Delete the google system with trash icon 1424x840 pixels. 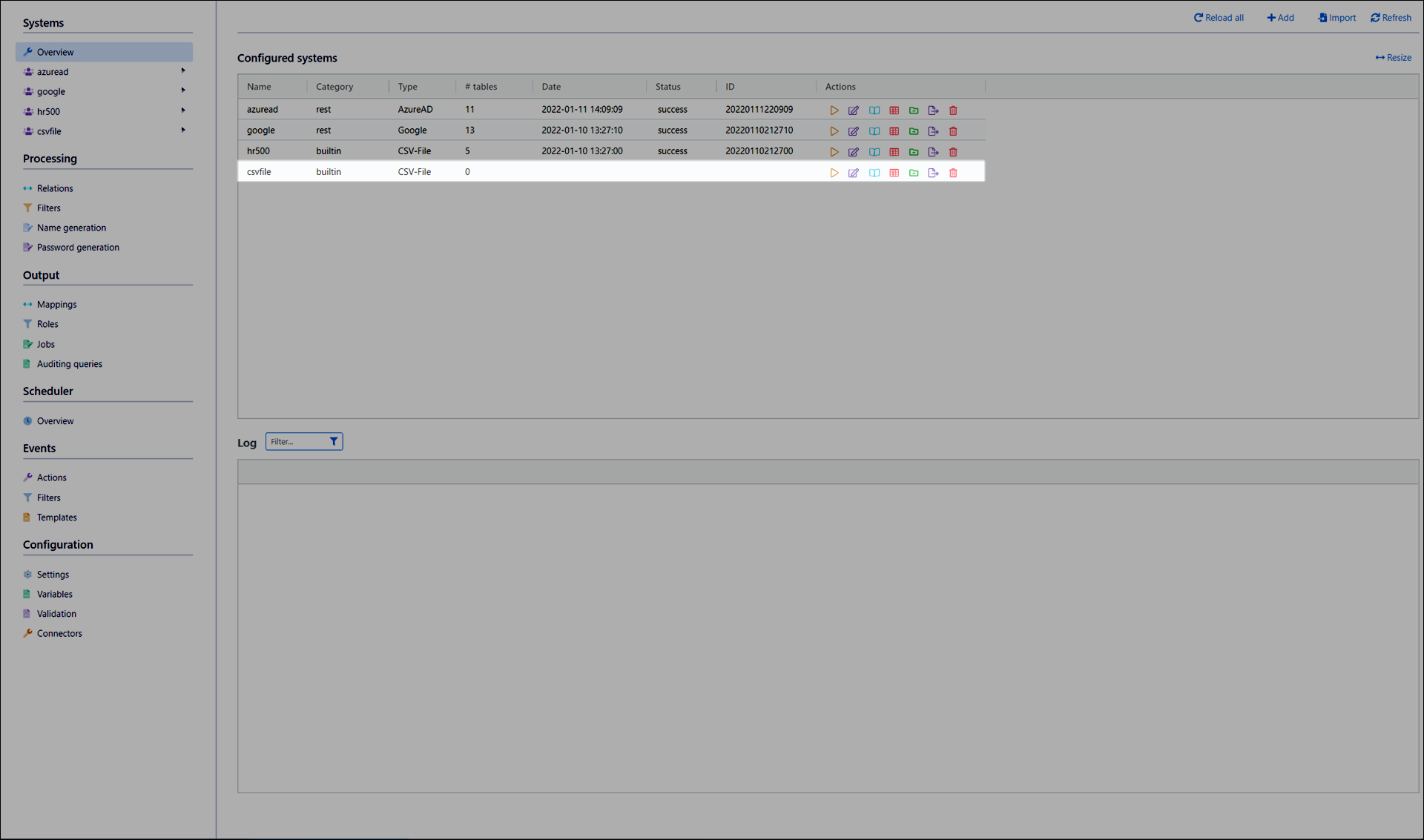pyautogui.click(x=953, y=131)
